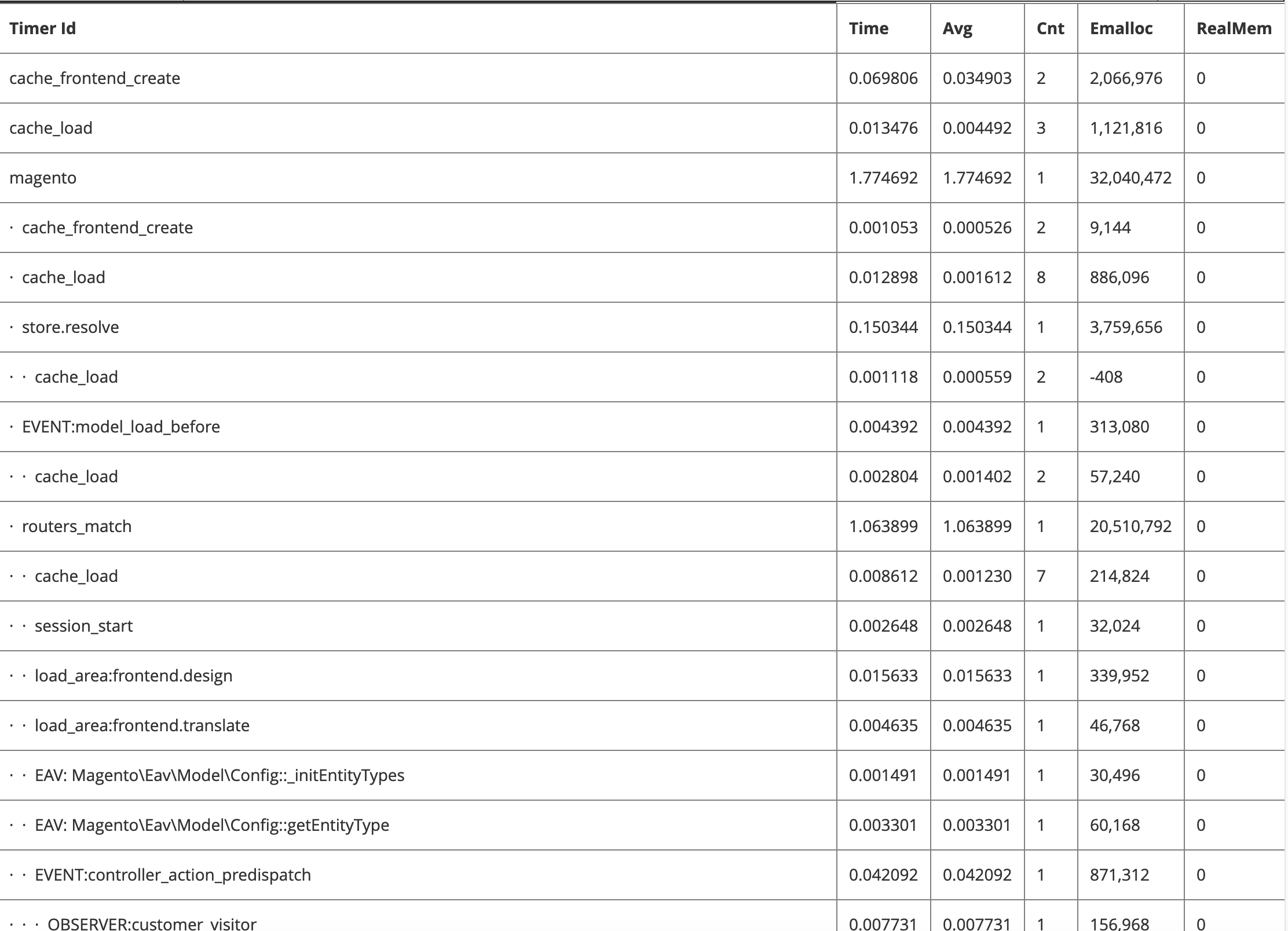1288x931 pixels.
Task: Click Time value 0.004635
Action: tap(883, 725)
